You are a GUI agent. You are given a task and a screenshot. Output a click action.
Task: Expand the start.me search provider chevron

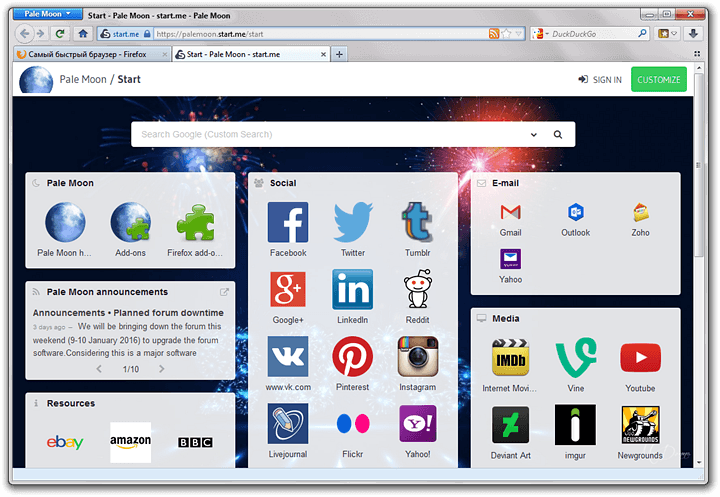point(534,135)
